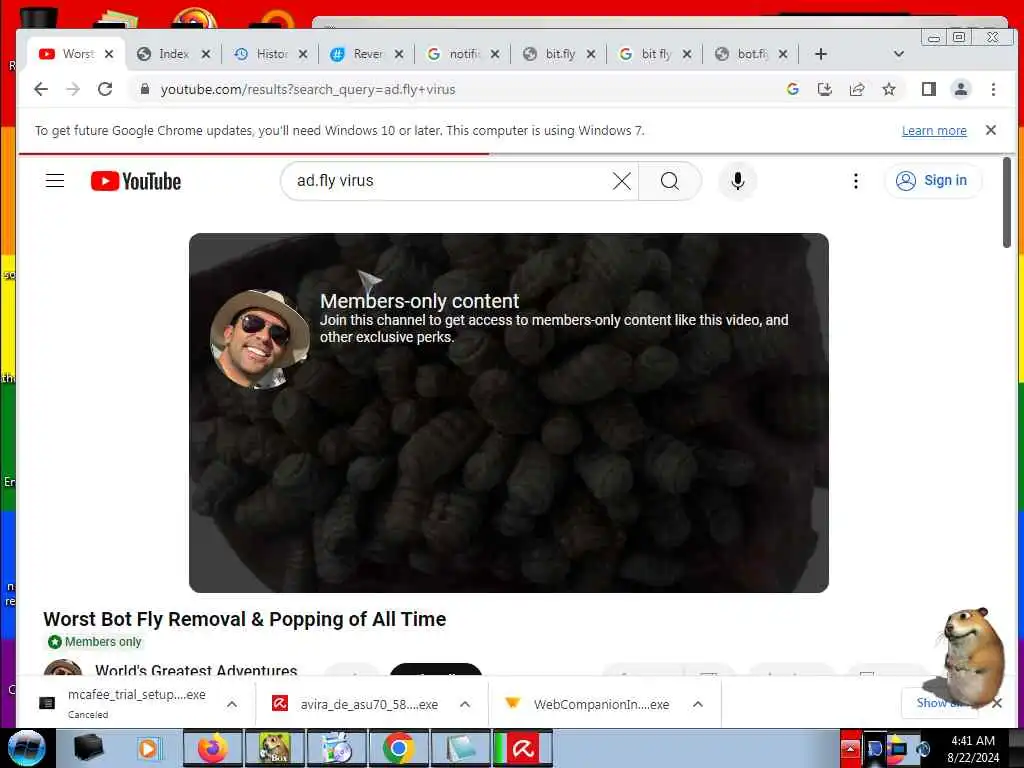Click the Google icon in address bar
1024x768 pixels.
793,89
